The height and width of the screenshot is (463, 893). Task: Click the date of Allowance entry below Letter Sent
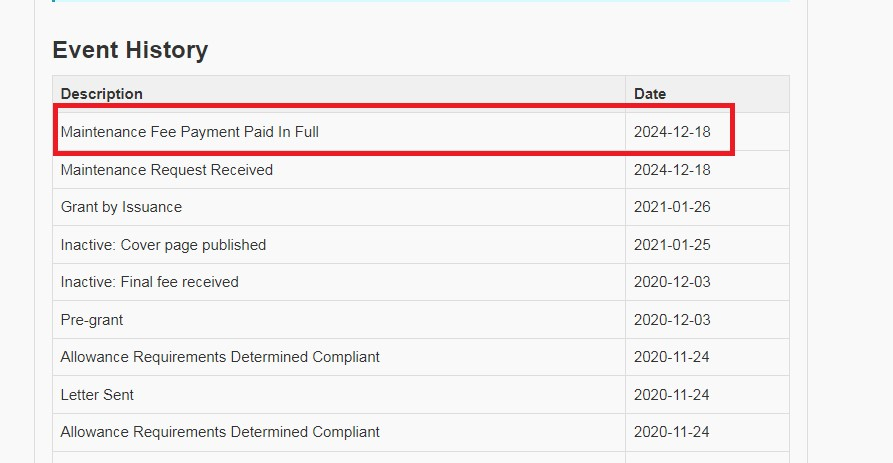pos(672,432)
